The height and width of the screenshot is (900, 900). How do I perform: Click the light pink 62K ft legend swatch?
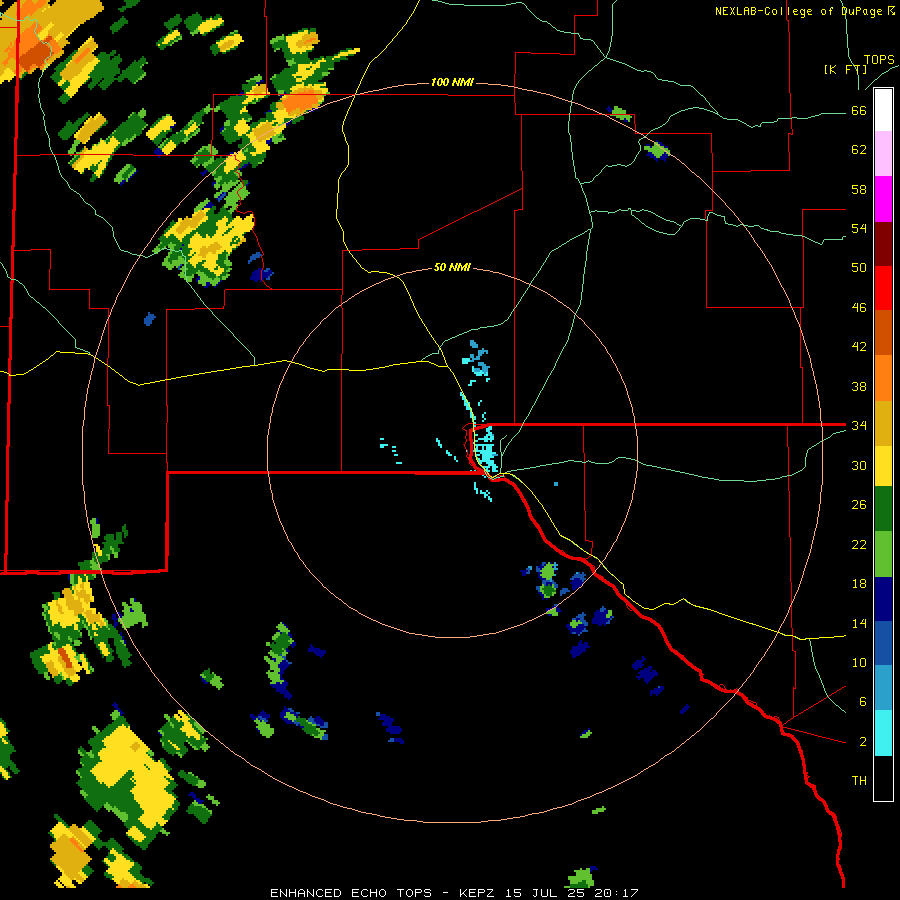tap(883, 154)
